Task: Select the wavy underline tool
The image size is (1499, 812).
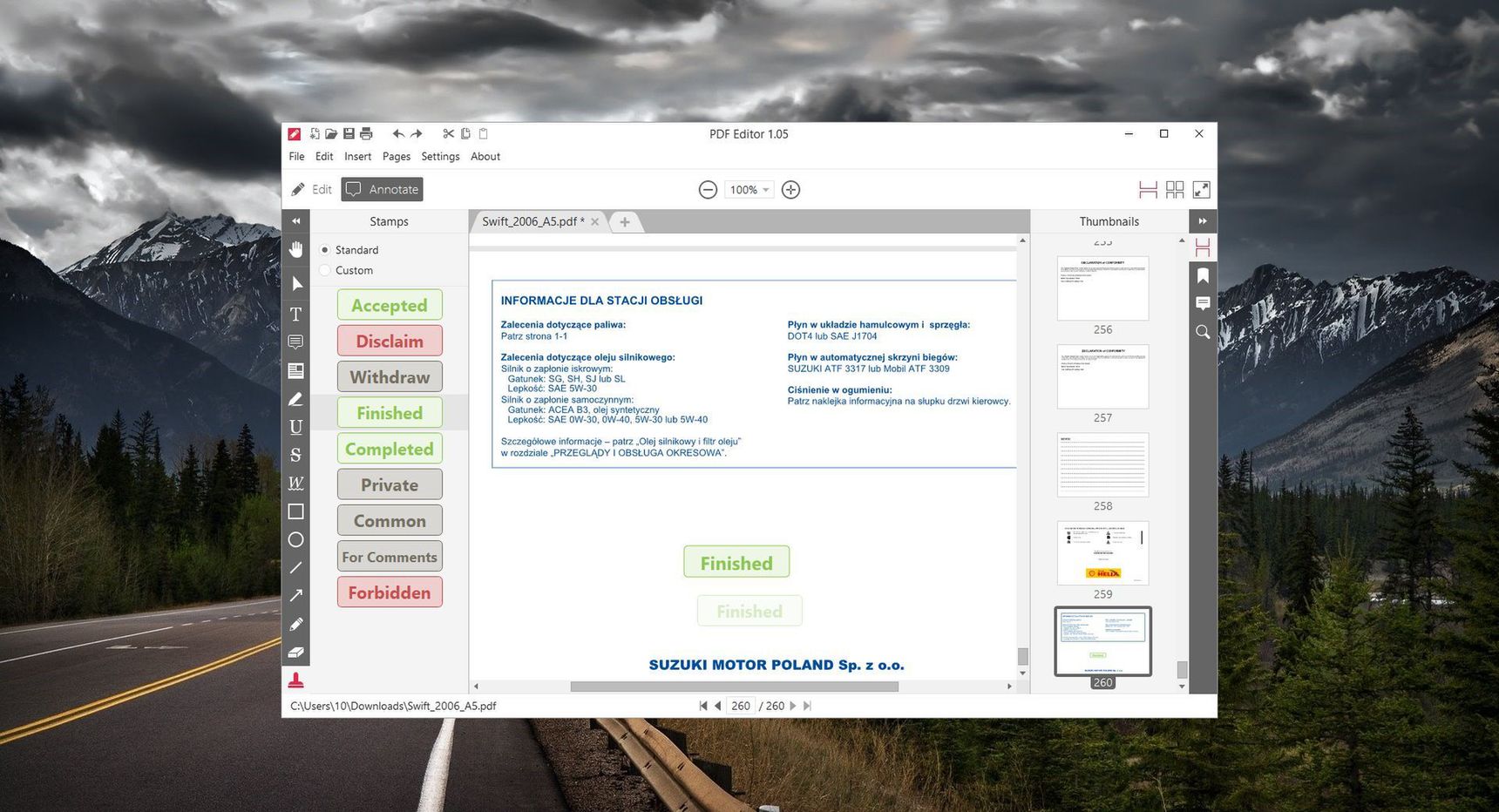Action: pyautogui.click(x=296, y=484)
